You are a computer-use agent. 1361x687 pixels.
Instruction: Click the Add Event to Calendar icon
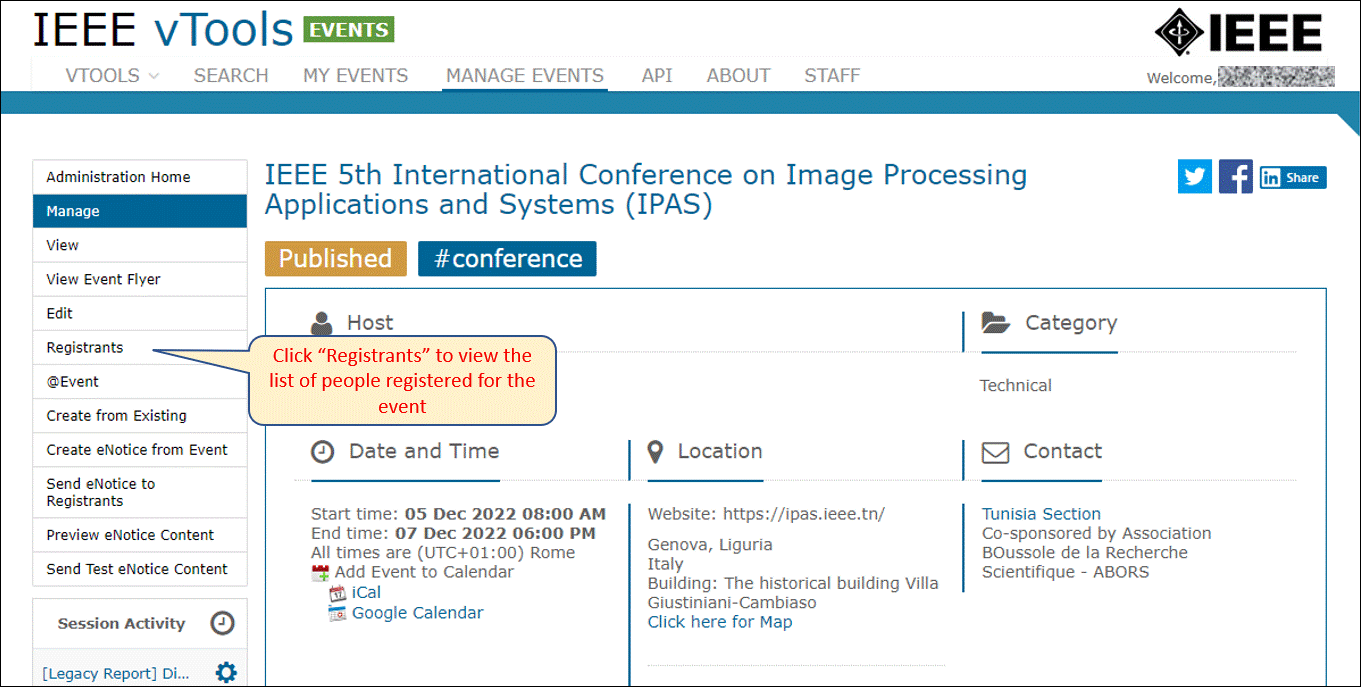(x=320, y=573)
